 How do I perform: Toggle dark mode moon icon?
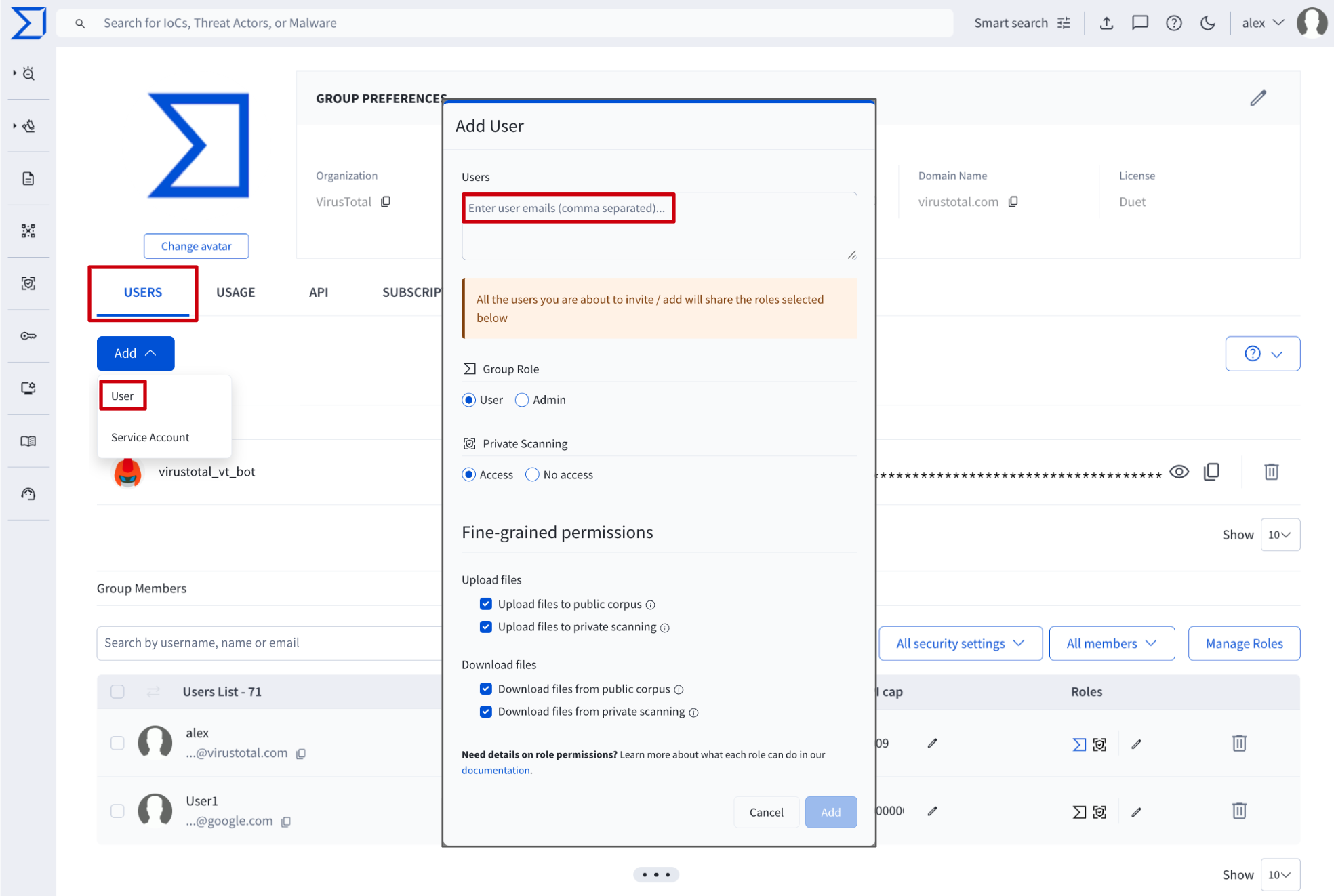pyautogui.click(x=1208, y=23)
